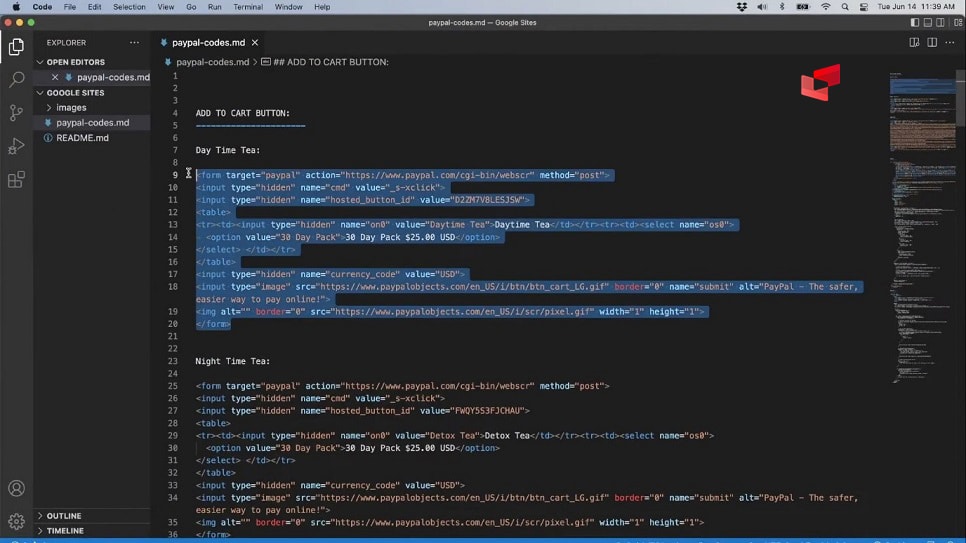966x543 pixels.
Task: Toggle the secondary sidebar layout button
Action: coord(940,22)
